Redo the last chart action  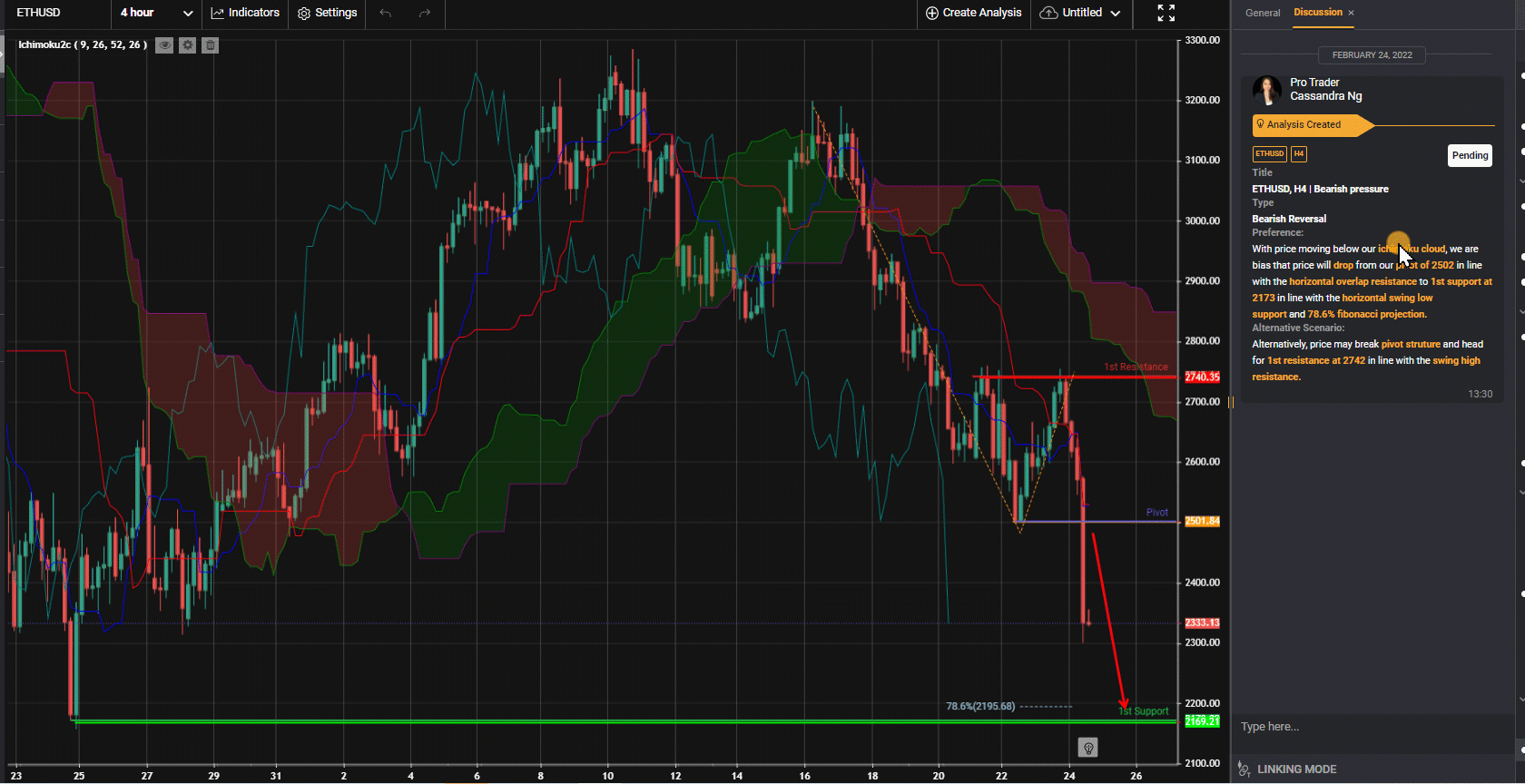[424, 13]
